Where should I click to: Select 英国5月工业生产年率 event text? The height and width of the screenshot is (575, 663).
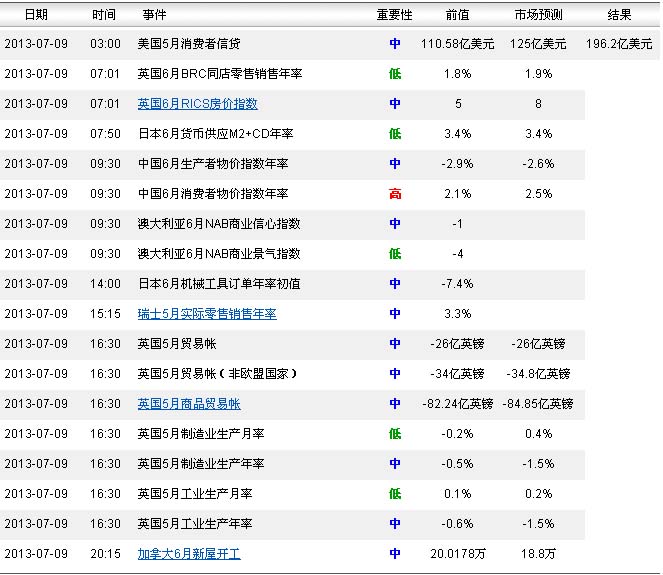(x=195, y=524)
